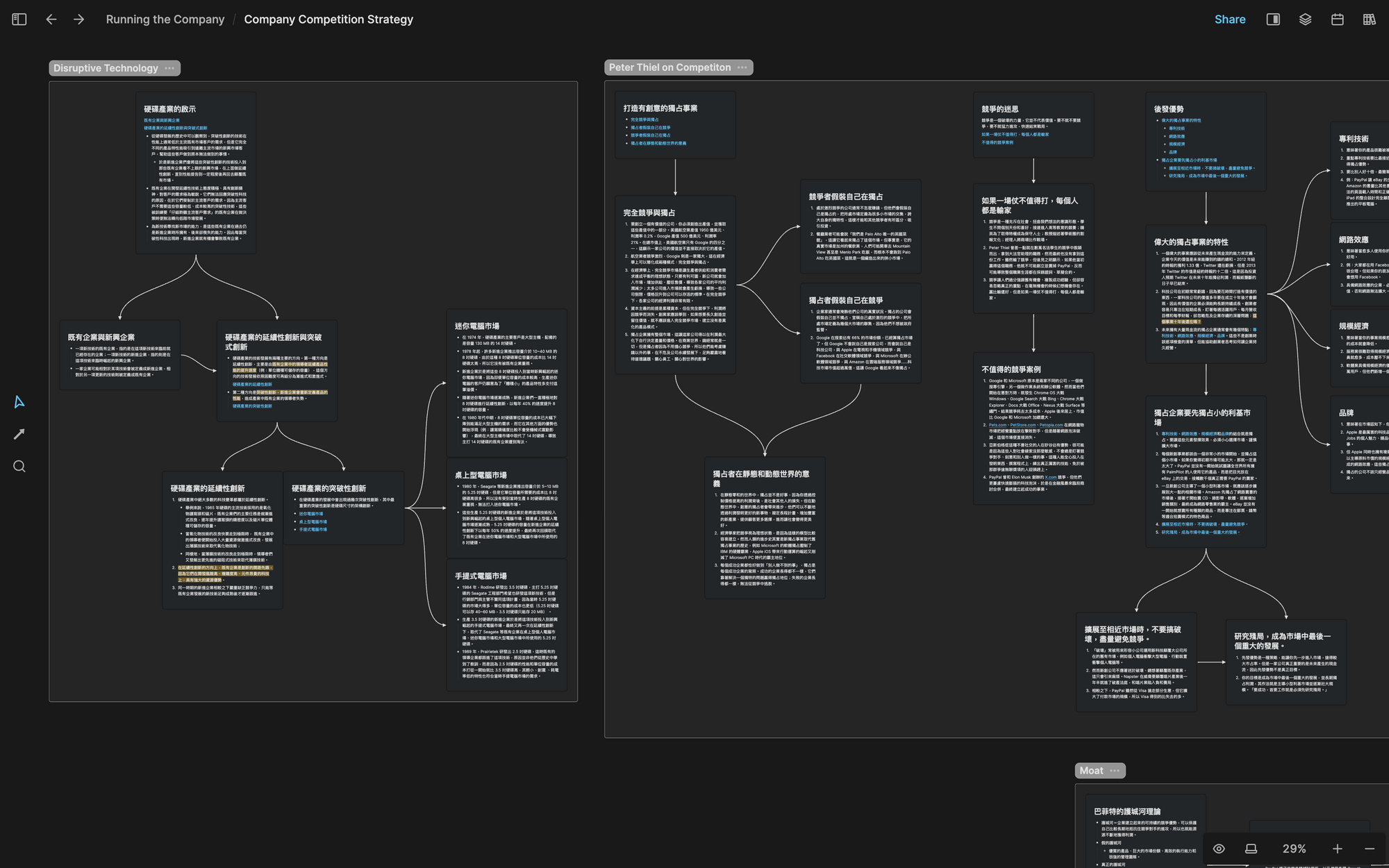The image size is (1389, 868).
Task: Toggle the left sidebar panel
Action: coord(19,19)
